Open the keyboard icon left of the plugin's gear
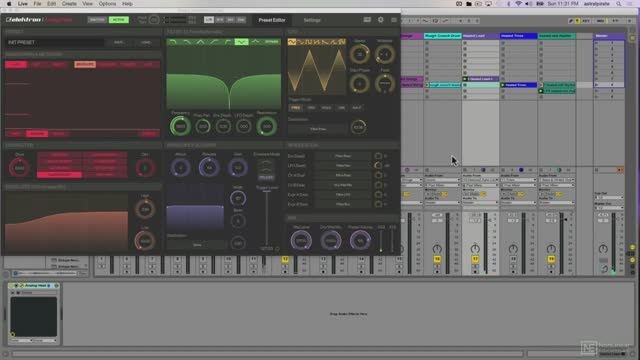The image size is (640, 360). [x=367, y=20]
